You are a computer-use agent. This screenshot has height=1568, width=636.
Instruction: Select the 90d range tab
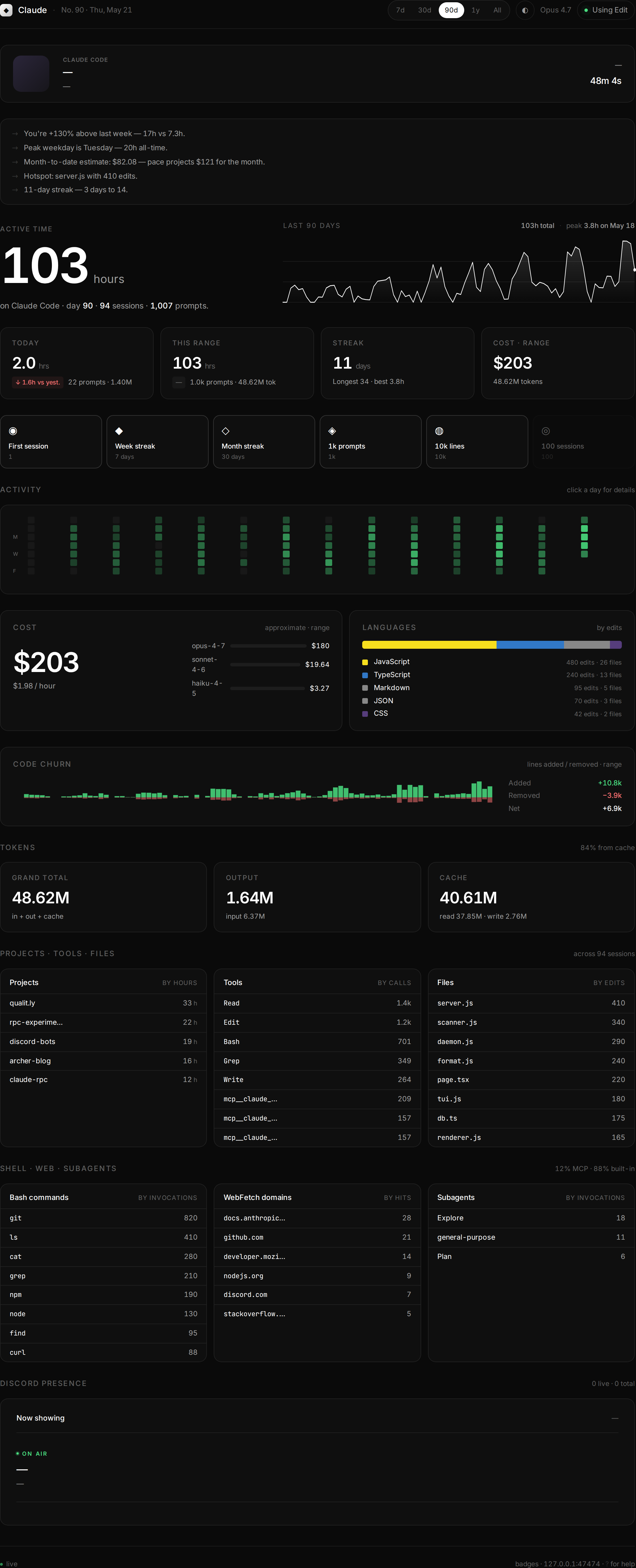click(451, 10)
